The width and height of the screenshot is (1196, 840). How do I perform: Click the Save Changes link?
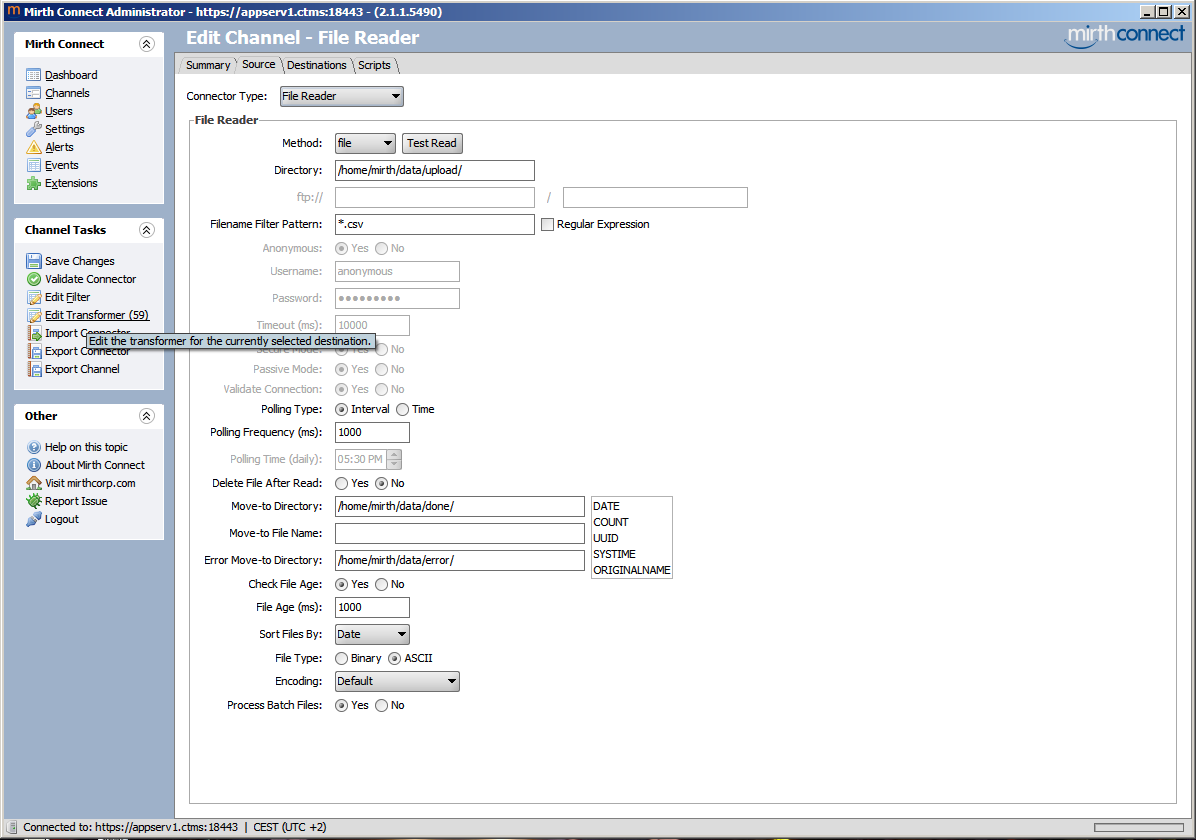pyautogui.click(x=79, y=261)
